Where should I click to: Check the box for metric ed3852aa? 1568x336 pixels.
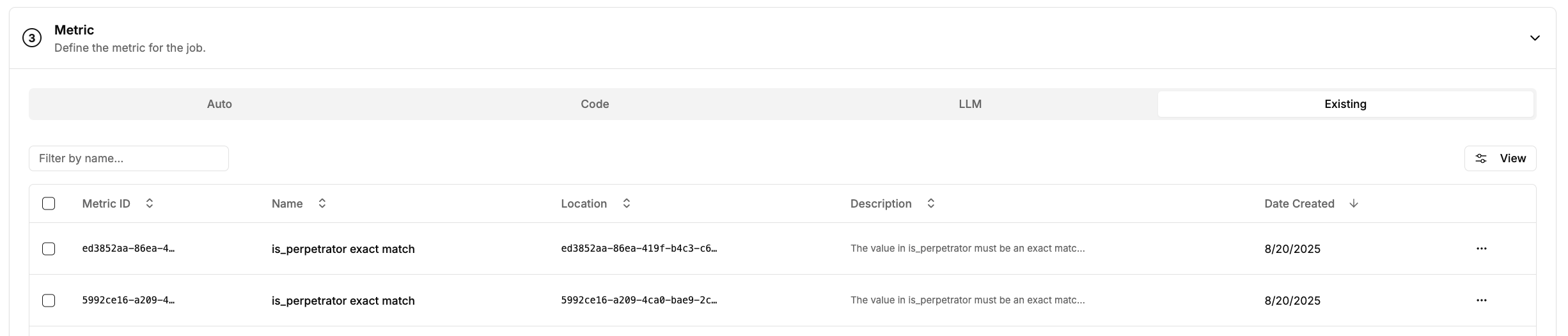(49, 248)
